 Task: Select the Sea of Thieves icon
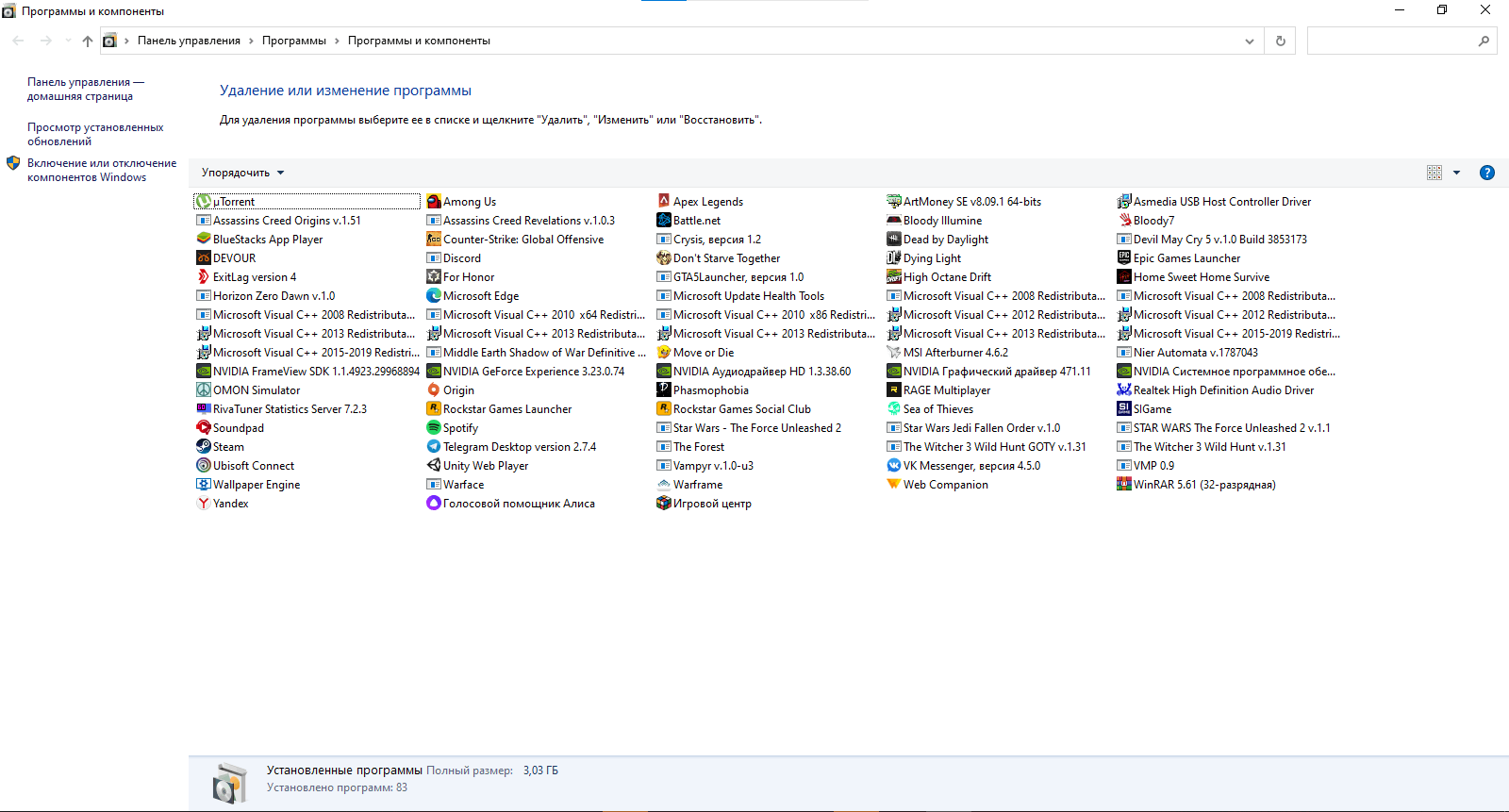(x=894, y=409)
